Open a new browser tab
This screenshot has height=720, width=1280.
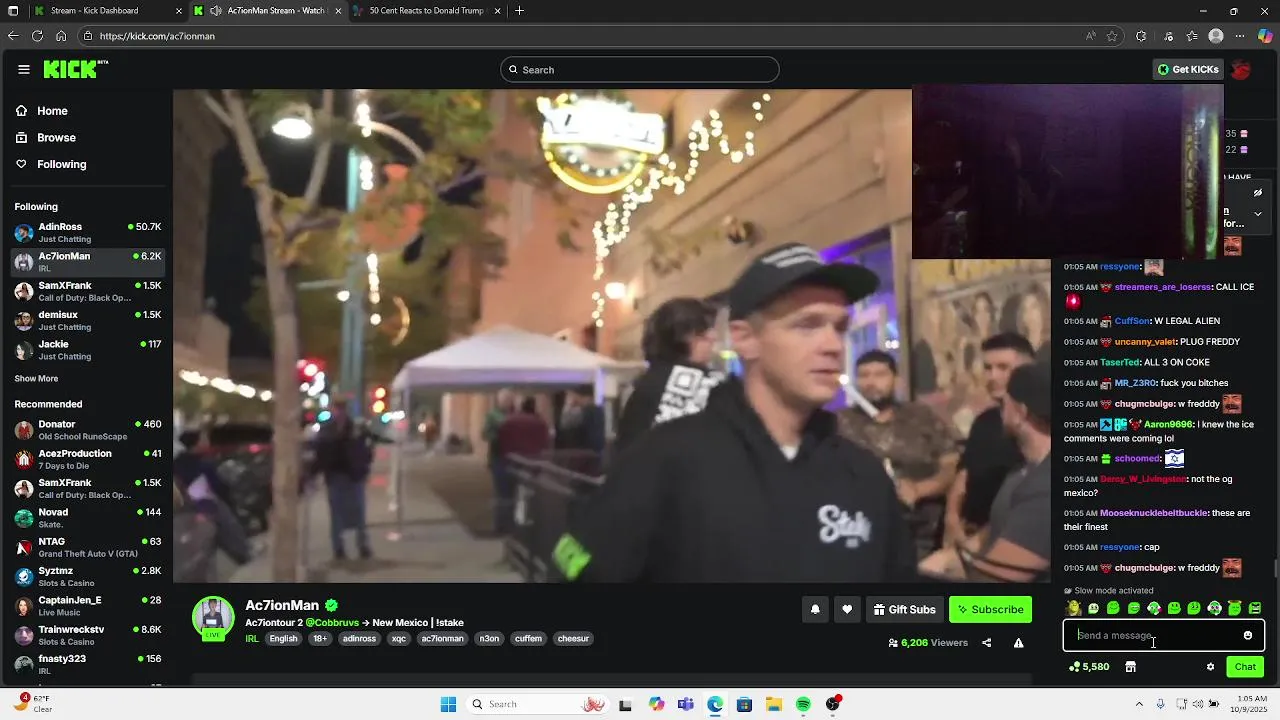tap(519, 11)
